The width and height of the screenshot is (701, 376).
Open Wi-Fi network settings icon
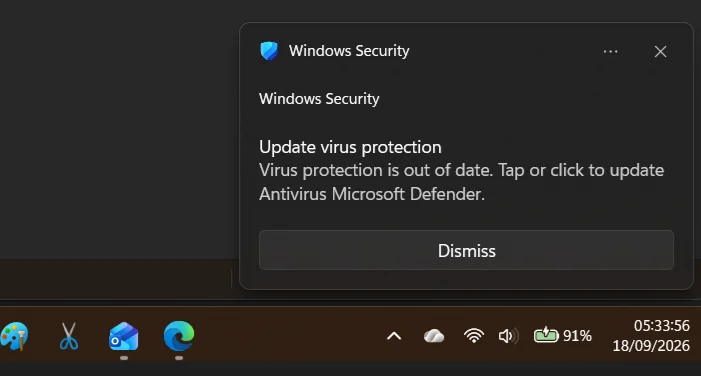tap(474, 336)
